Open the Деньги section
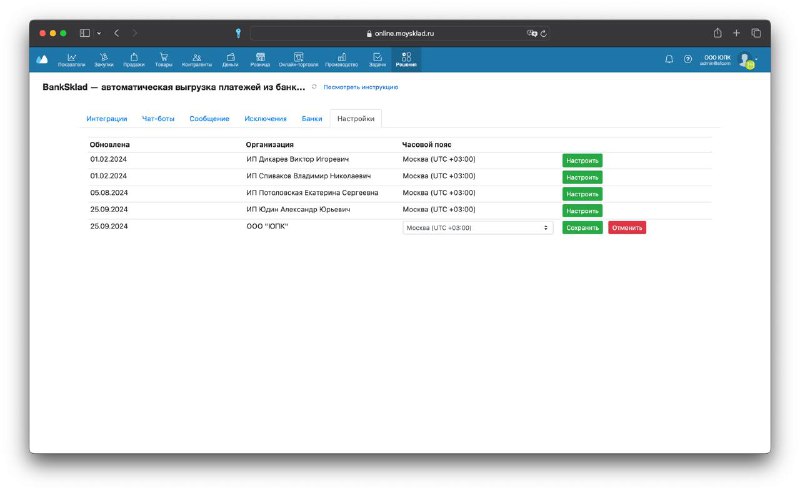 tap(230, 60)
